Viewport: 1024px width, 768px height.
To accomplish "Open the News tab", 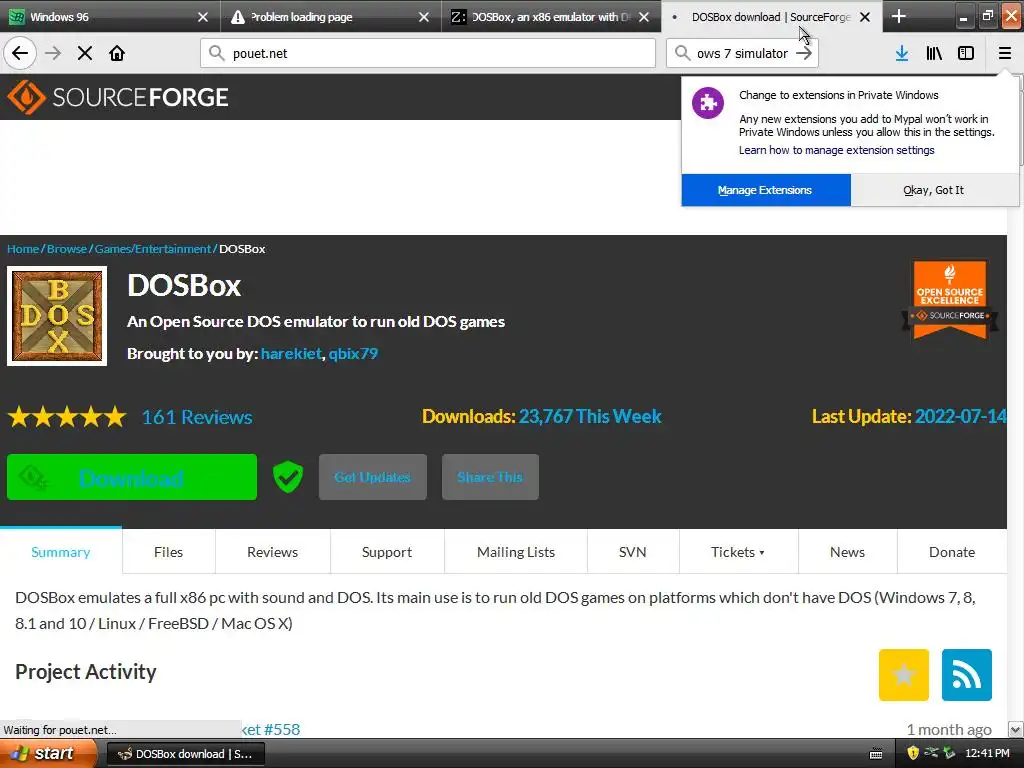I will 847,552.
